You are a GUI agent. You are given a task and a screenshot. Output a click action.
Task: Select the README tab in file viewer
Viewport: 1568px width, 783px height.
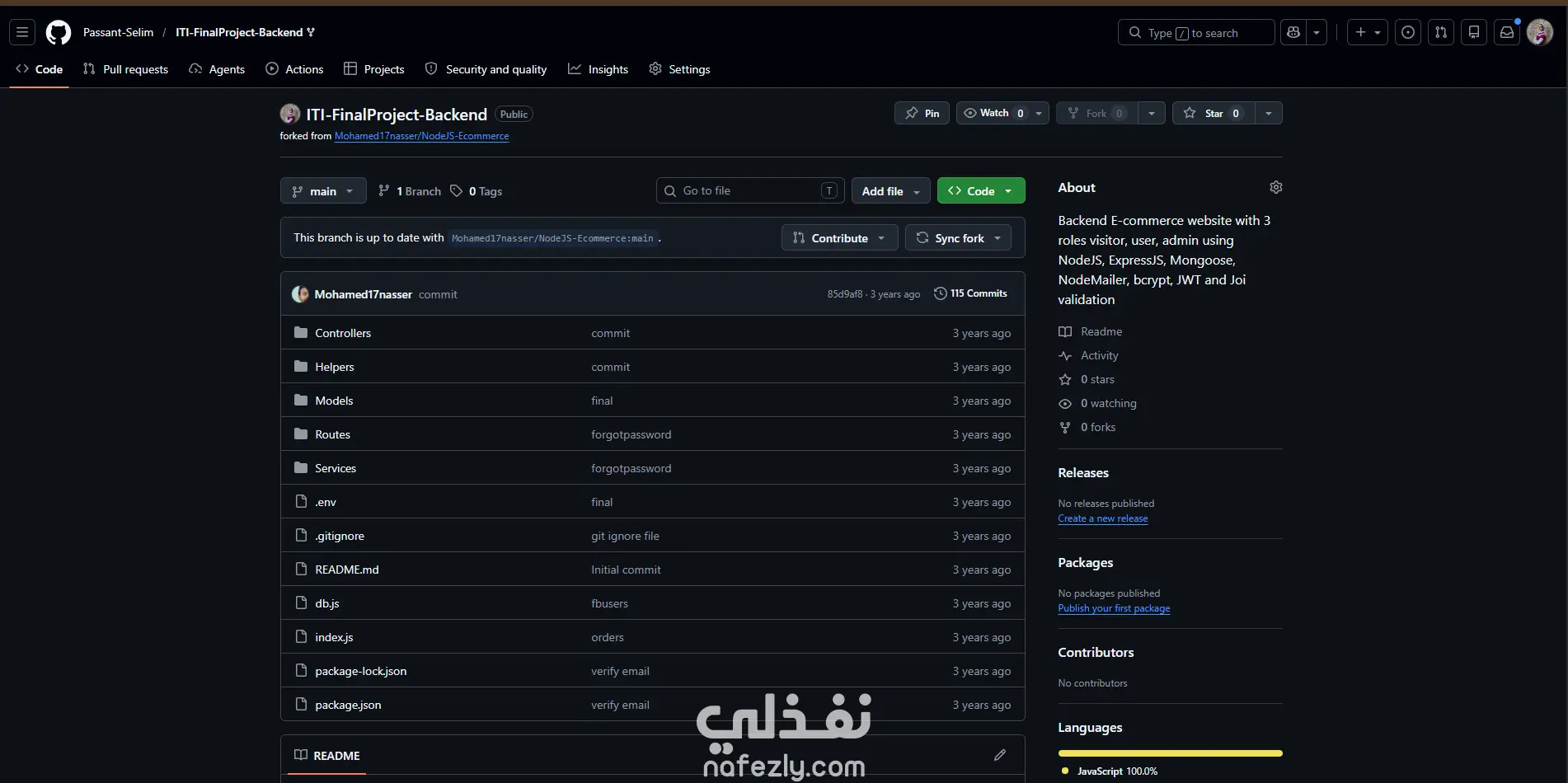click(x=327, y=755)
